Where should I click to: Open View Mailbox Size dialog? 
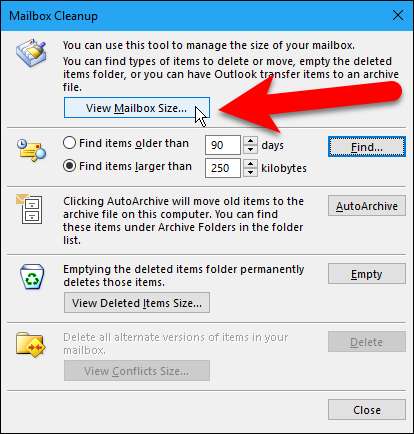pos(137,108)
